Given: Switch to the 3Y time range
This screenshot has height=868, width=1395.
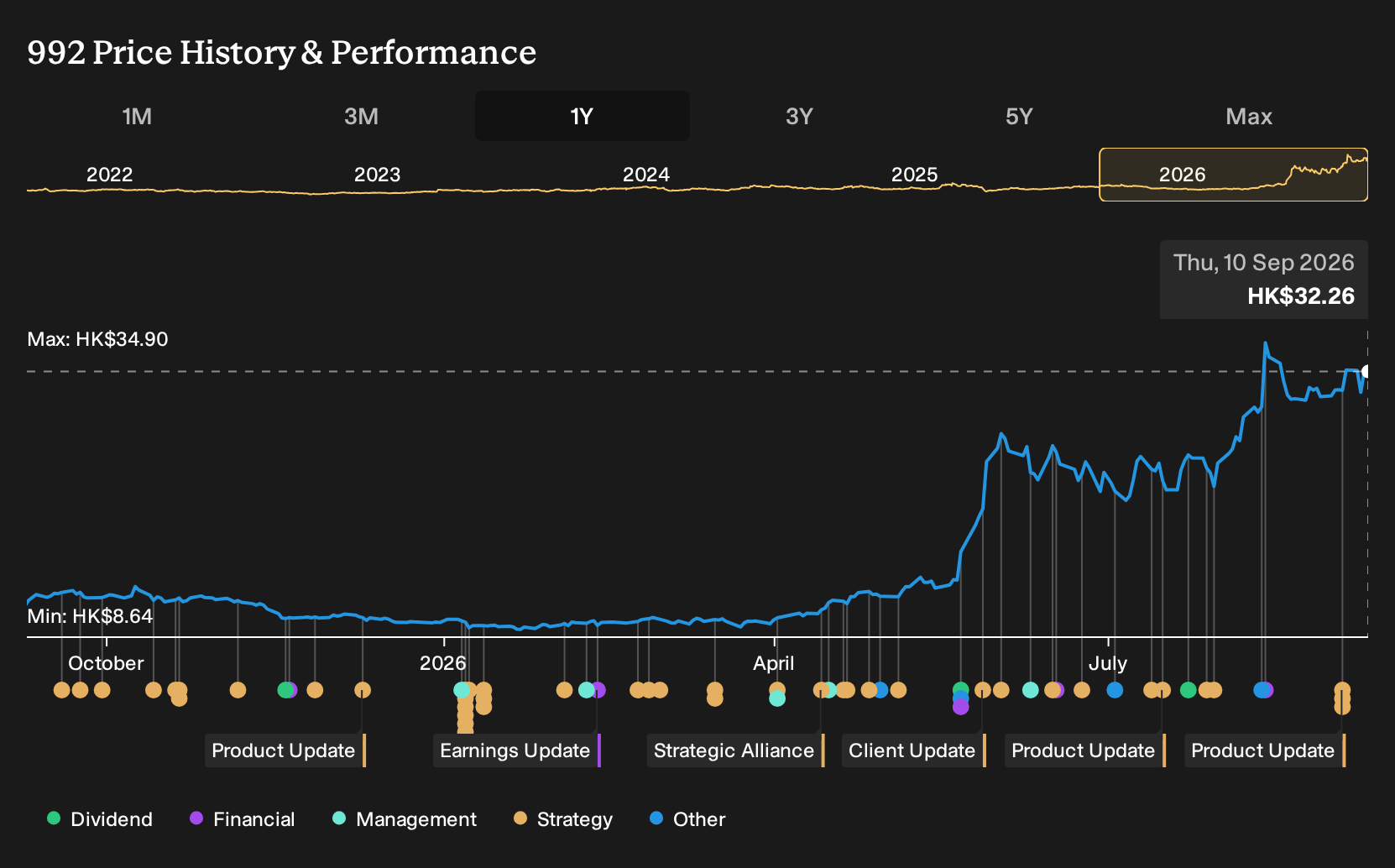Looking at the screenshot, I should coord(799,116).
